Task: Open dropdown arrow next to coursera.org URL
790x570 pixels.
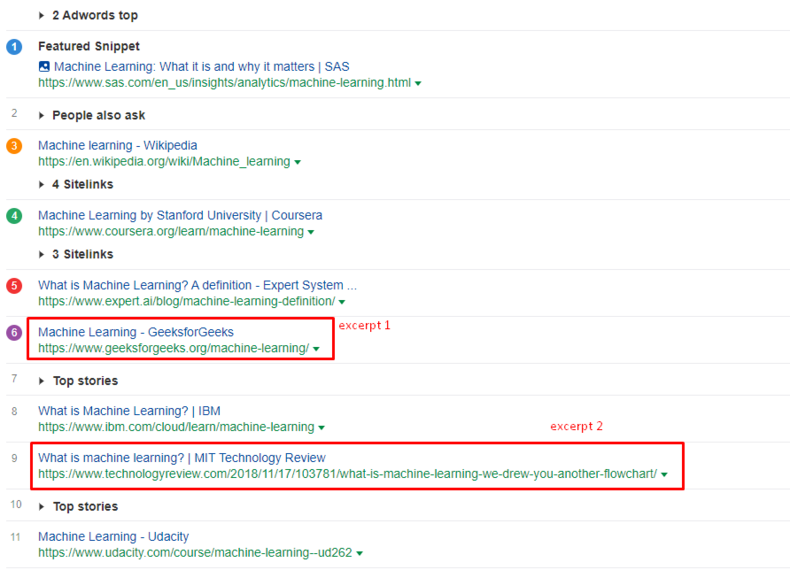Action: pyautogui.click(x=311, y=232)
